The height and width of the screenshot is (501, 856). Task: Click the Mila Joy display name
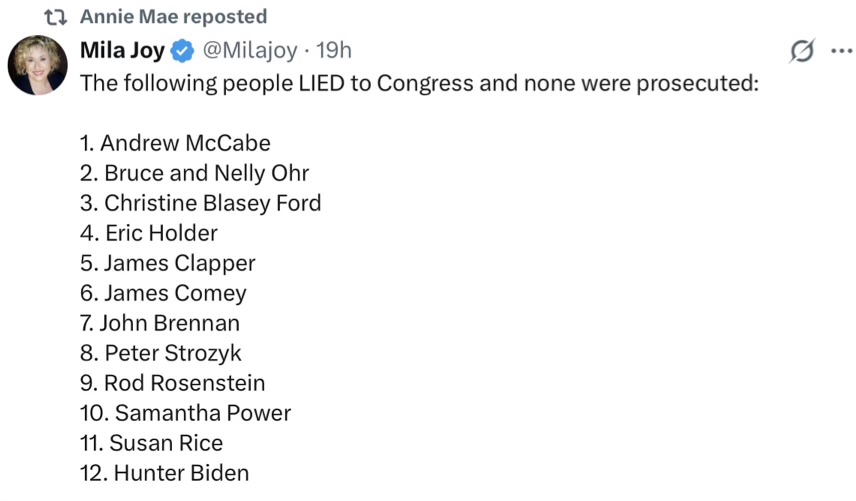click(122, 50)
